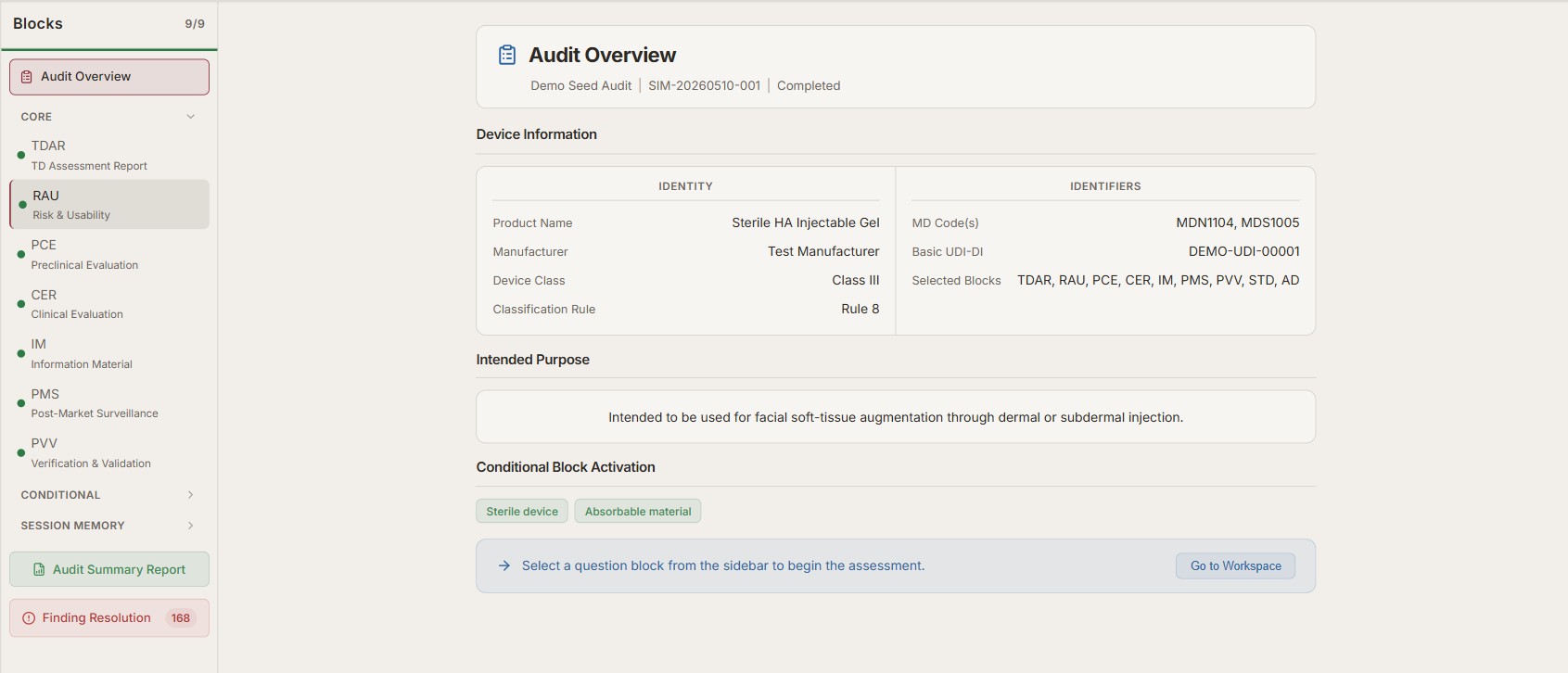Screen dimensions: 1568x673
Task: Click the Blocks 9/9 counter
Action: [195, 24]
